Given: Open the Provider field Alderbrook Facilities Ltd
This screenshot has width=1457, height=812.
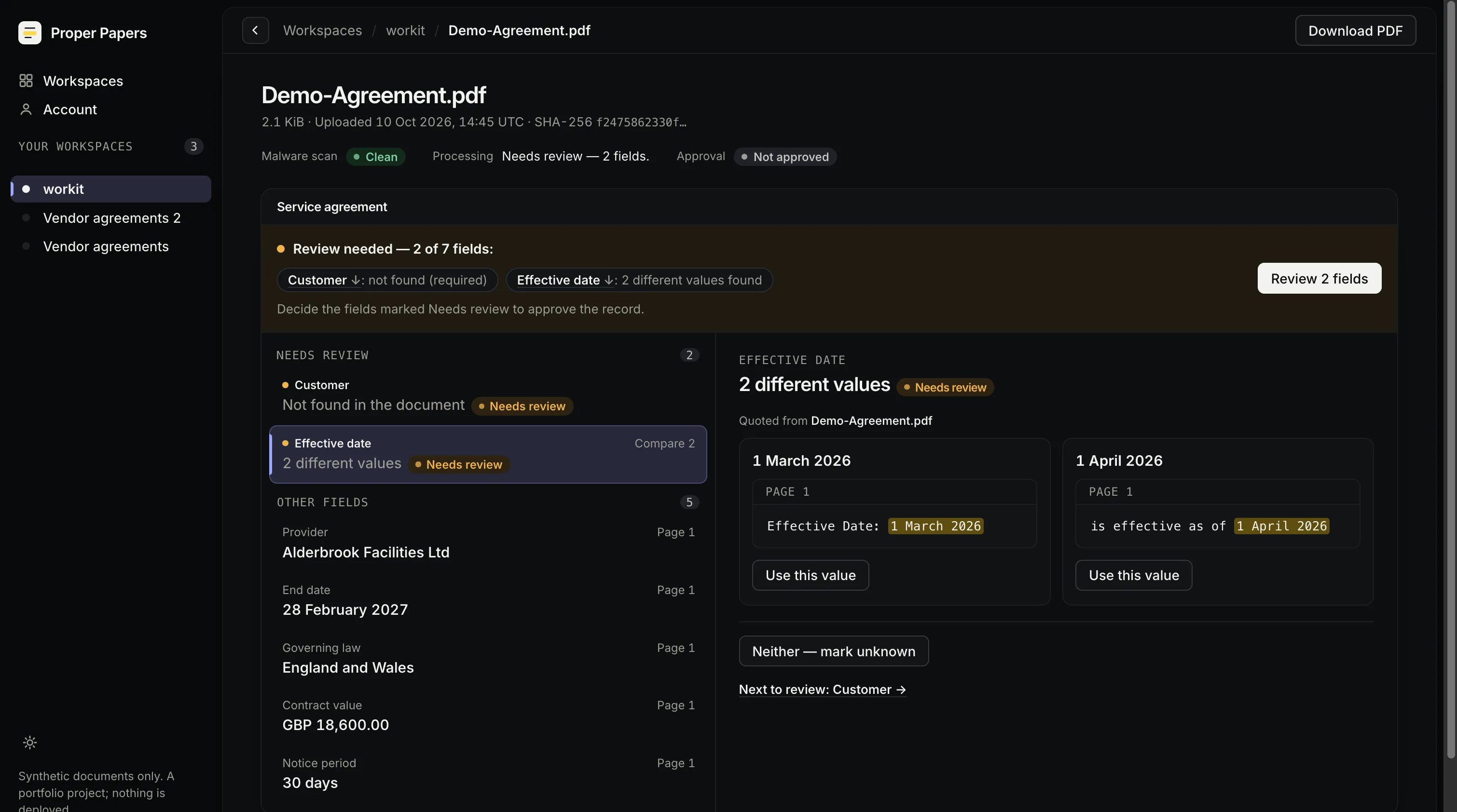Looking at the screenshot, I should [x=488, y=543].
